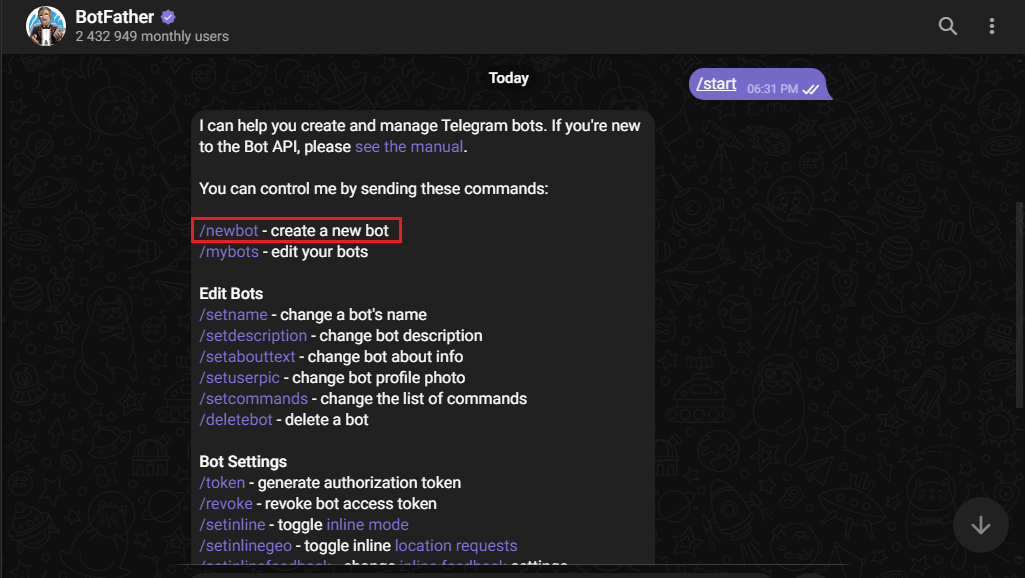Click the /token command

click(222, 483)
